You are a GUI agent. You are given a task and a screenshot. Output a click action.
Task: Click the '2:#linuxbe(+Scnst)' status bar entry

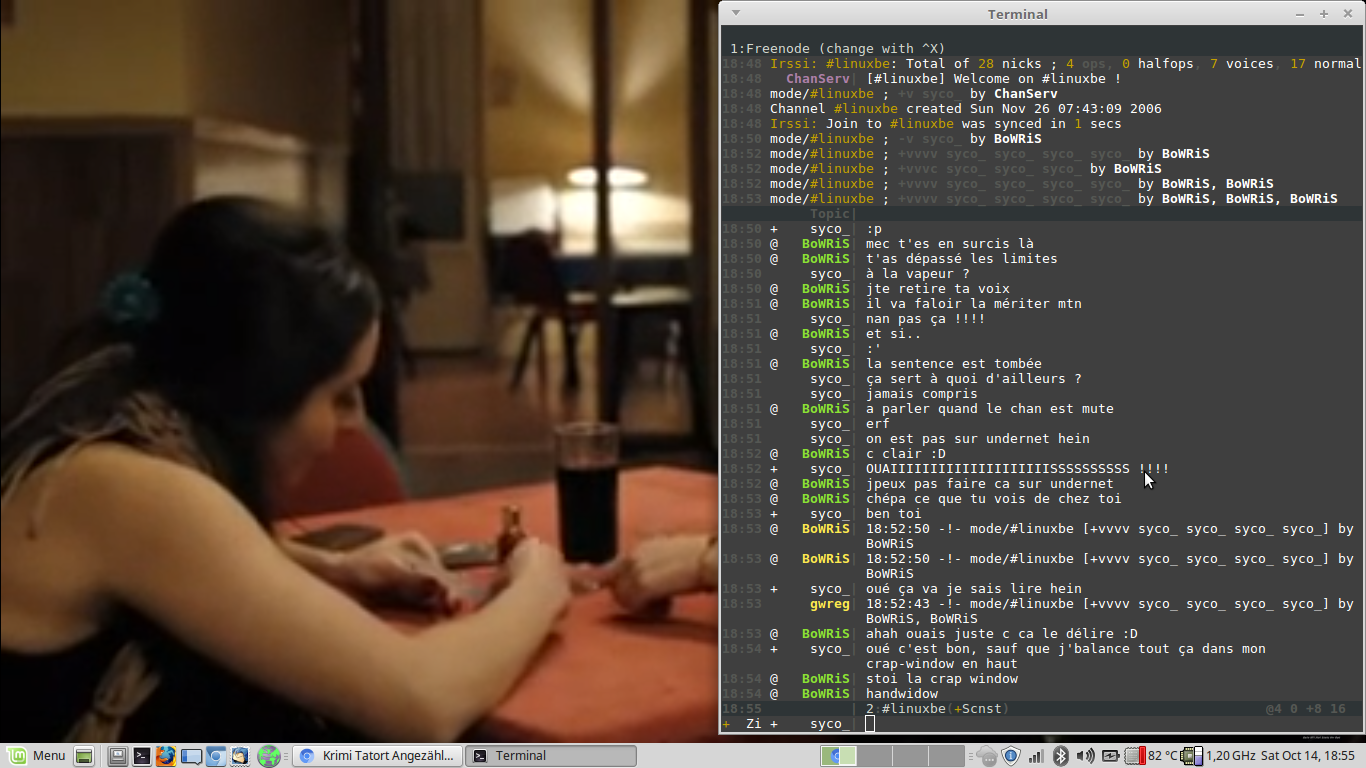937,708
